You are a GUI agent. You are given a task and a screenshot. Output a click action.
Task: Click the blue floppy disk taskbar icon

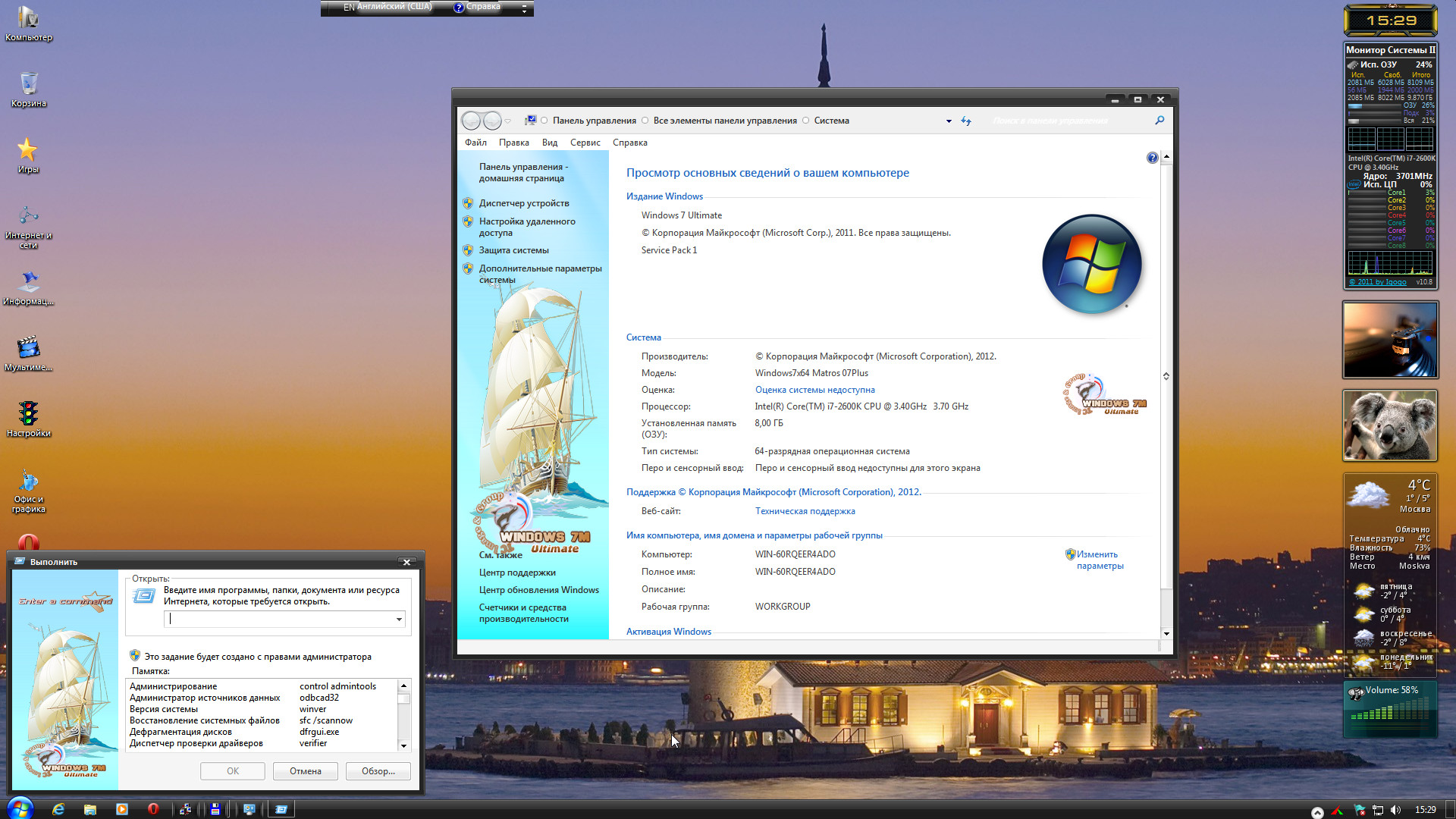pyautogui.click(x=215, y=809)
